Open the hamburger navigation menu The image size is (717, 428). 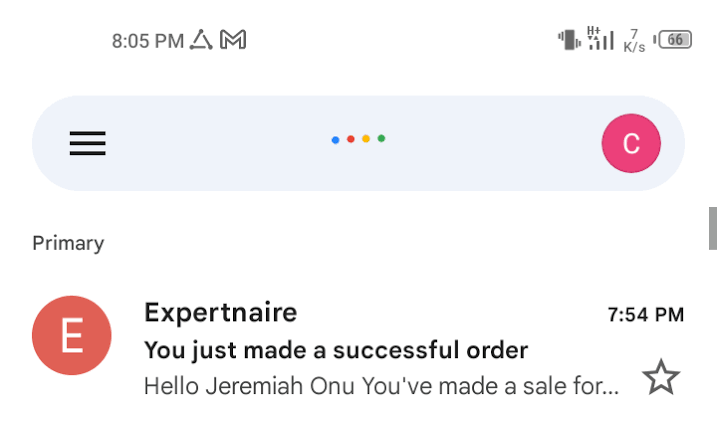[x=87, y=143]
